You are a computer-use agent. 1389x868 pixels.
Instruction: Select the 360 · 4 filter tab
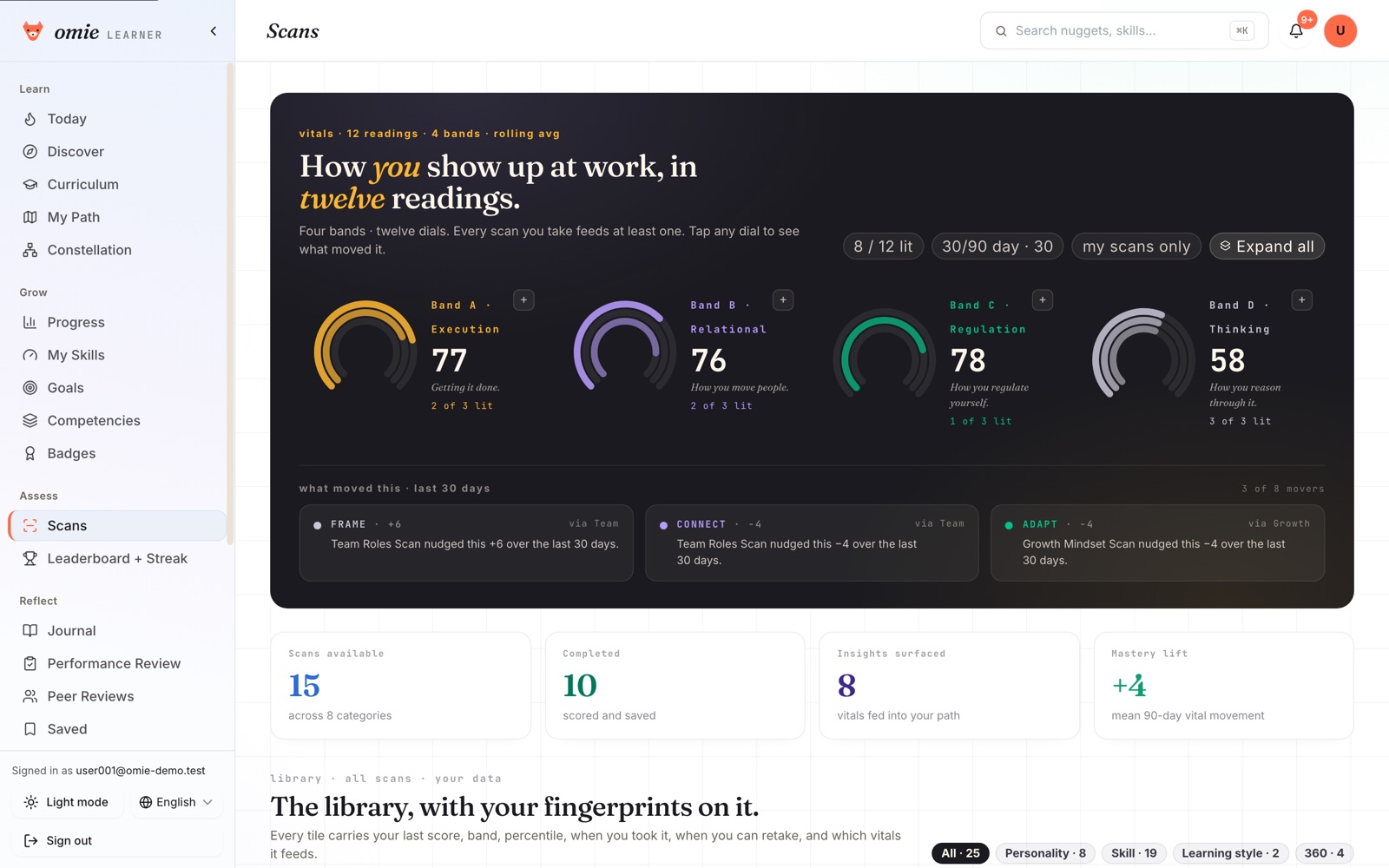(1324, 853)
